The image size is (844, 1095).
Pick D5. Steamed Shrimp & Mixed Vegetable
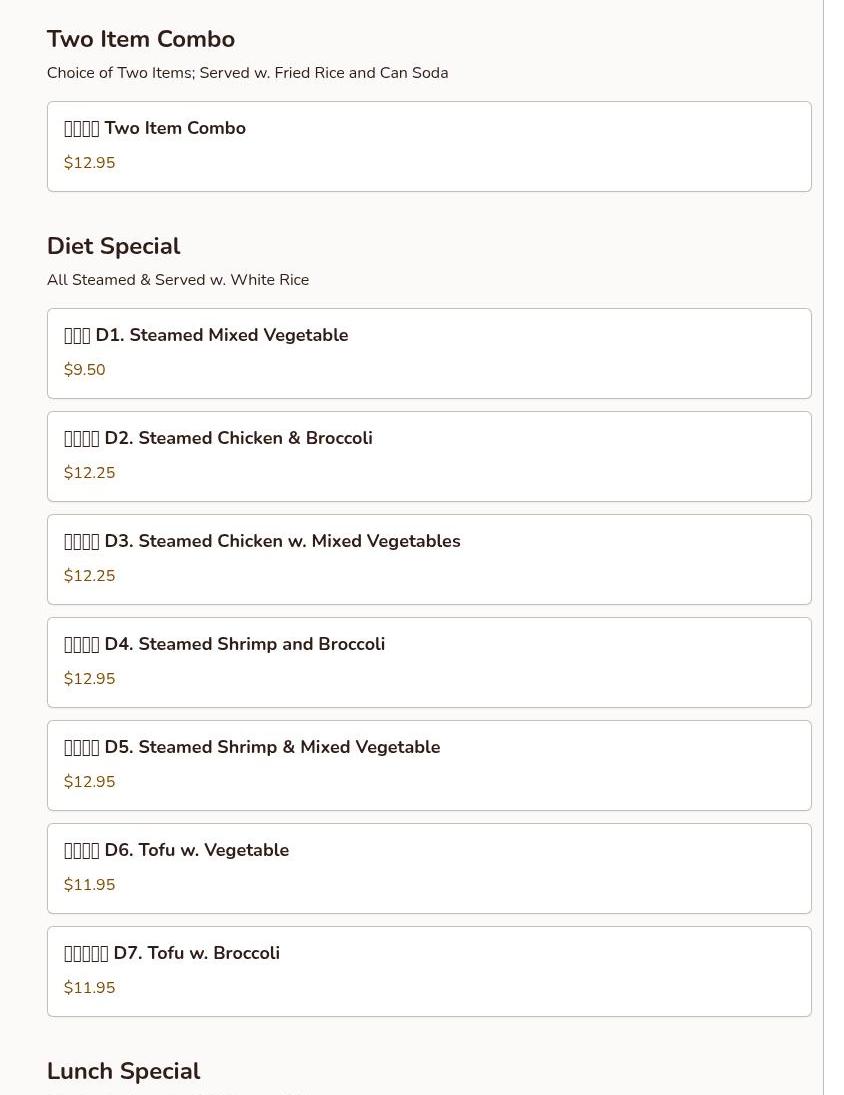pyautogui.click(x=429, y=765)
